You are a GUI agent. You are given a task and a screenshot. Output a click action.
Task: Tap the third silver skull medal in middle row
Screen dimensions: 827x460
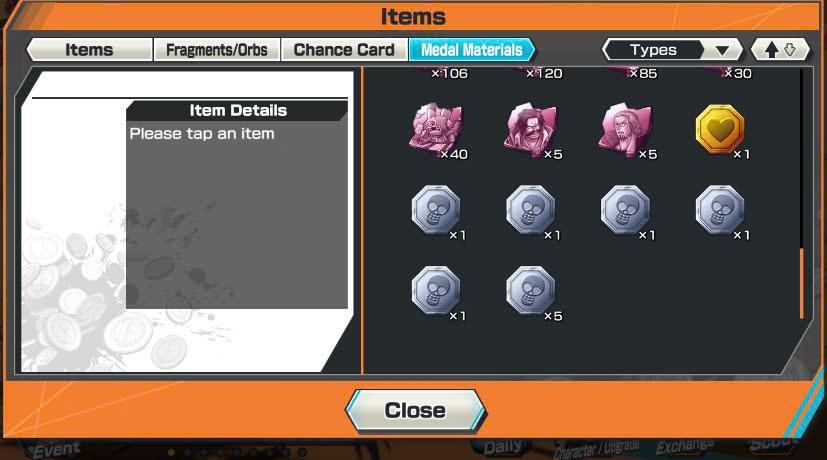626,210
